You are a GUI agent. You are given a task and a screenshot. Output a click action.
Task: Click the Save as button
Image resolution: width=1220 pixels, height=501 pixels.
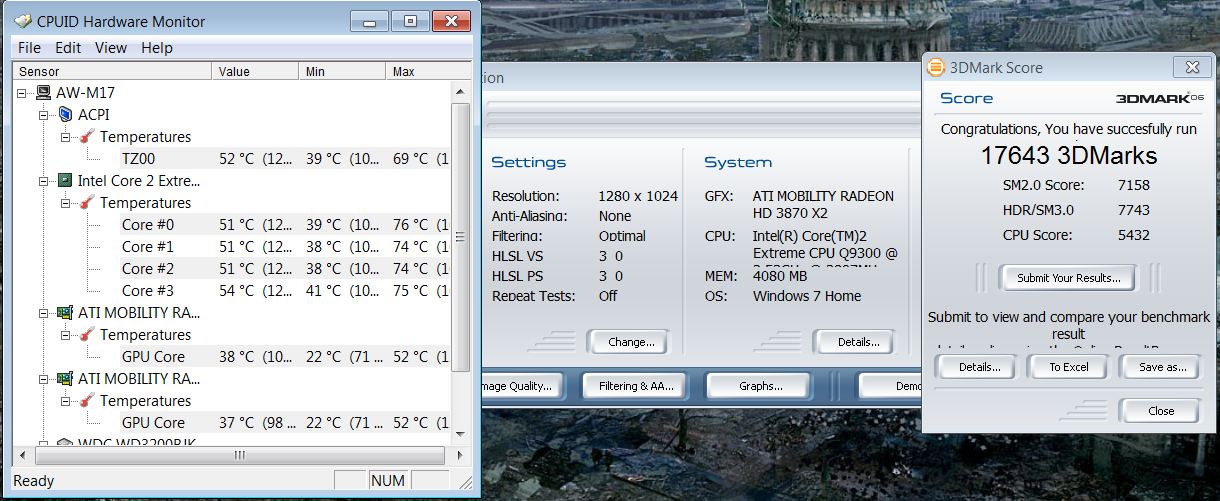pos(1161,367)
